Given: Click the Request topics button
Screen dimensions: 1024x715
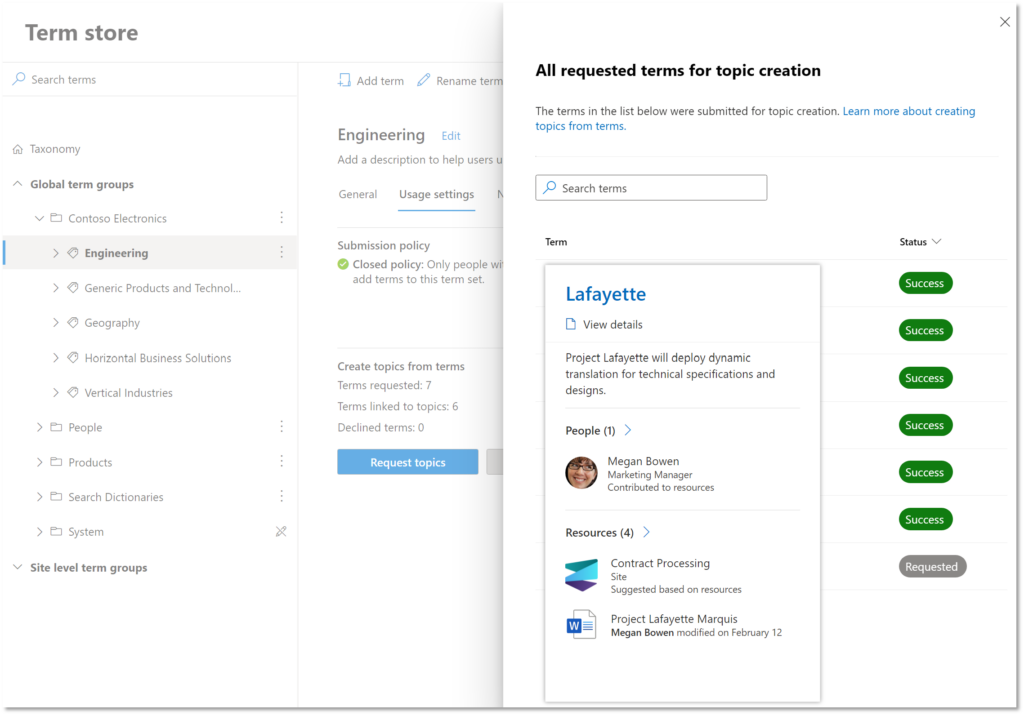Looking at the screenshot, I should [407, 461].
